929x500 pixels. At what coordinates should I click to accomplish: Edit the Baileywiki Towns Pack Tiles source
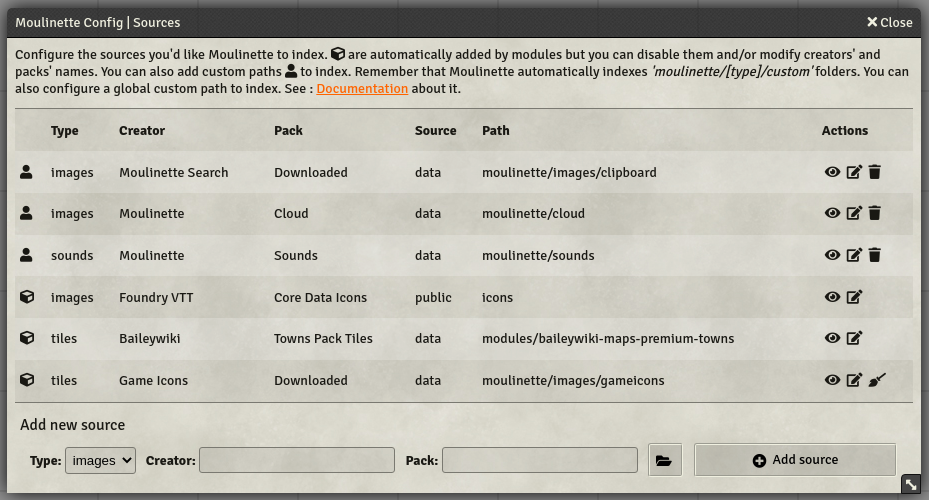coord(854,338)
